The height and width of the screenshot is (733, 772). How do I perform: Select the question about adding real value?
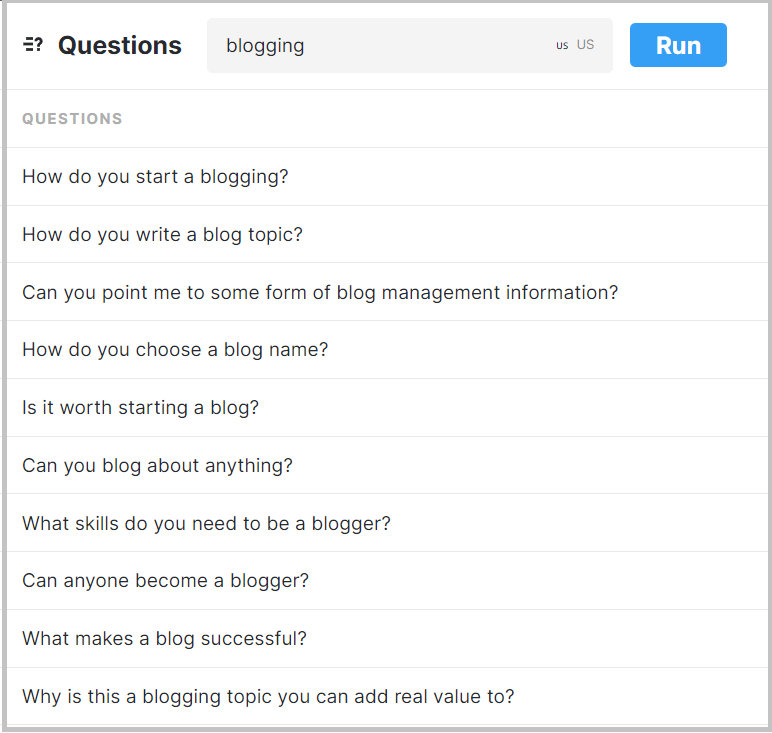point(268,697)
